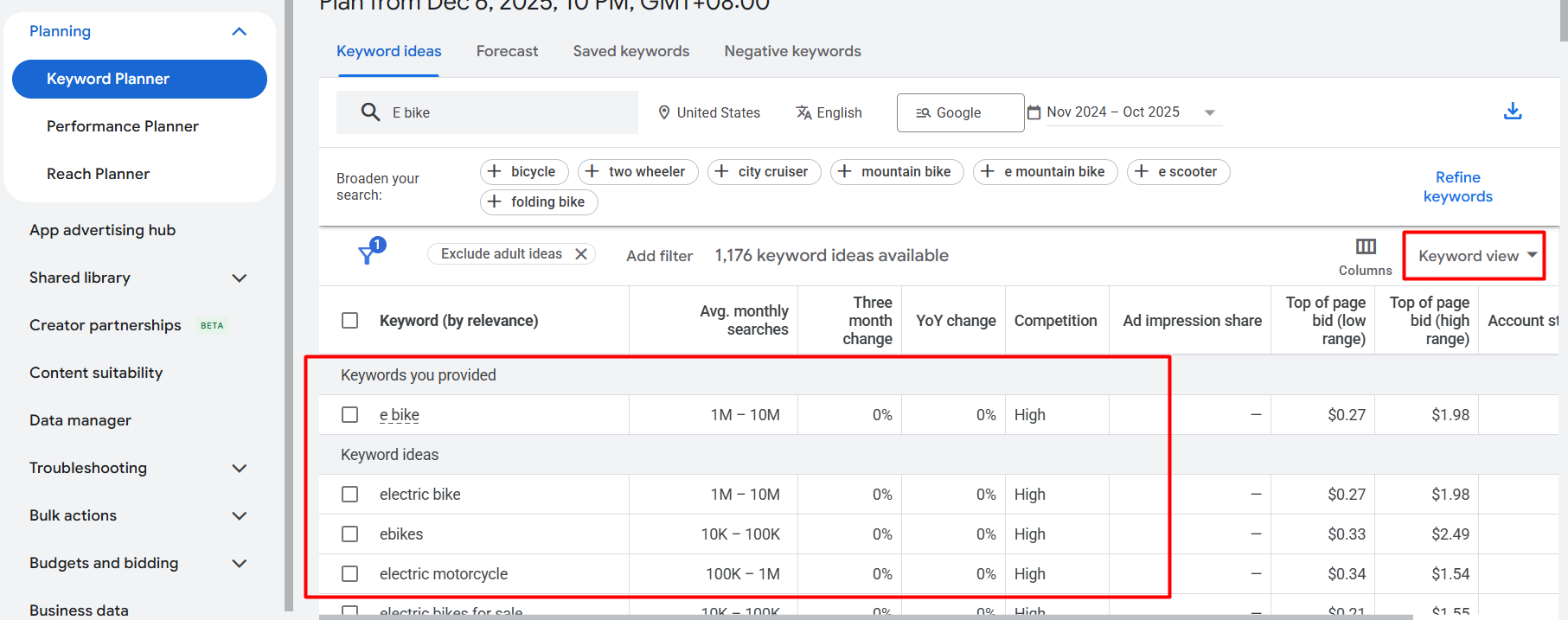Select all keywords with header checkbox
Image resolution: width=1568 pixels, height=620 pixels.
[350, 321]
